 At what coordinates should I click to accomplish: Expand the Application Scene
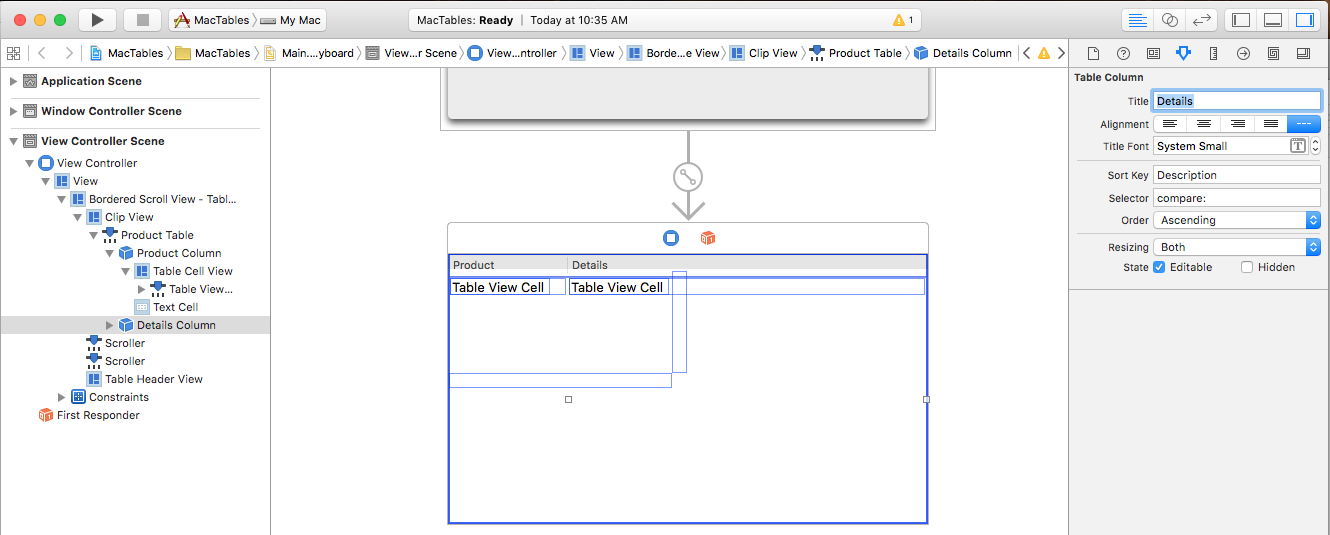click(x=13, y=81)
